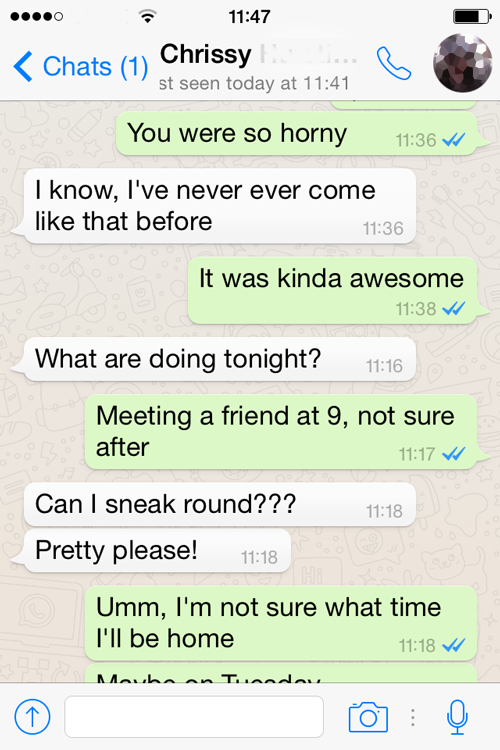This screenshot has width=500, height=750.
Task: Tap the 'Can I sneak round???' message
Action: click(x=220, y=505)
